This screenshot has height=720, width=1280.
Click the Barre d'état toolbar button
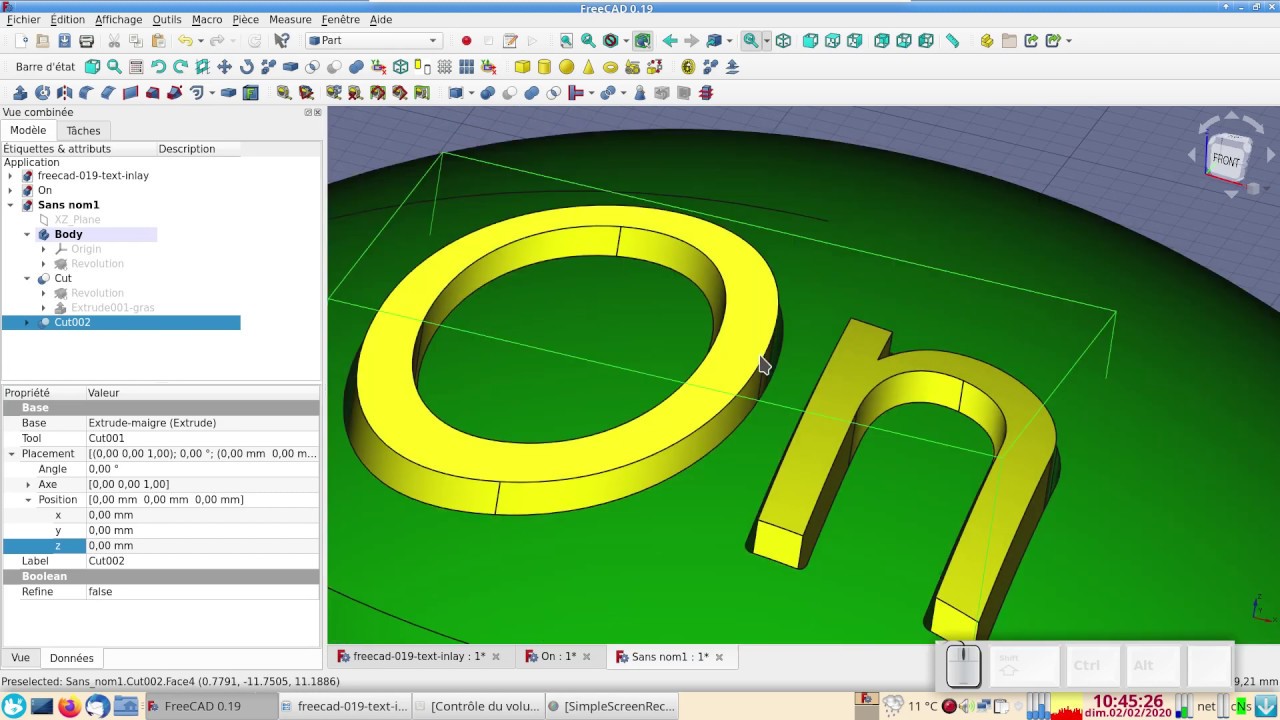pos(45,67)
